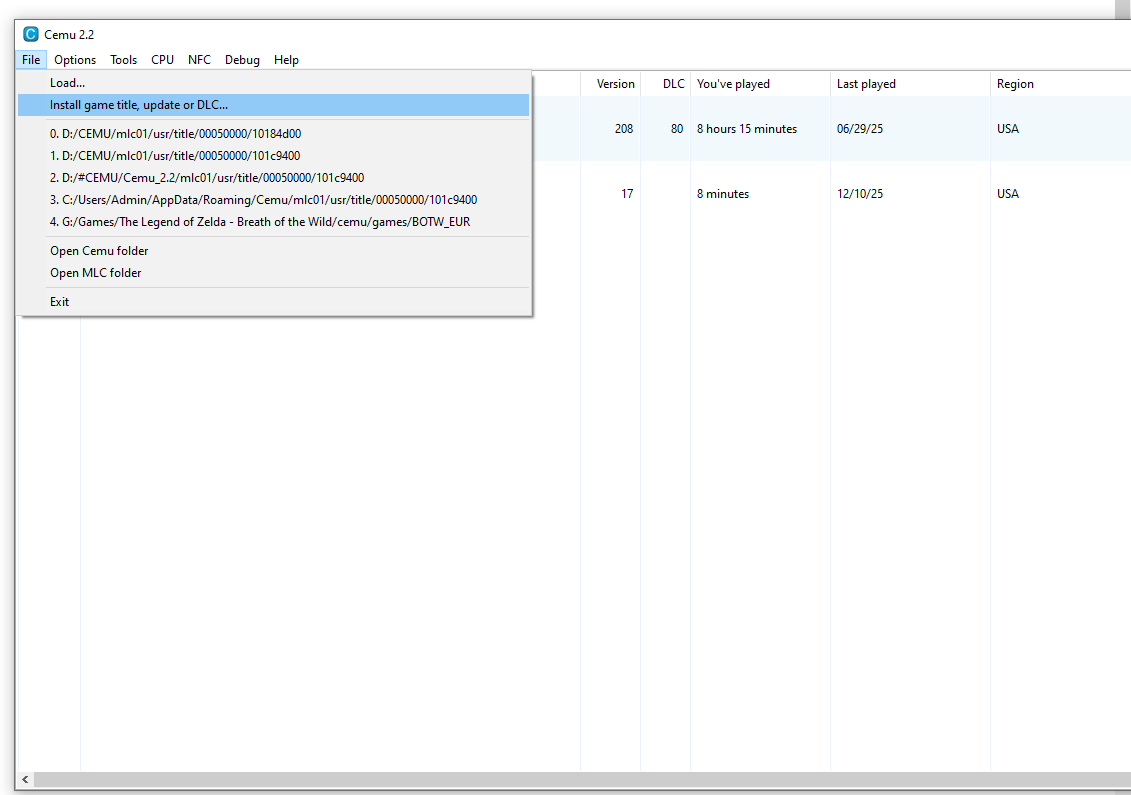Load recent BOTW_EUR game folder
The image size is (1131, 795).
click(260, 221)
